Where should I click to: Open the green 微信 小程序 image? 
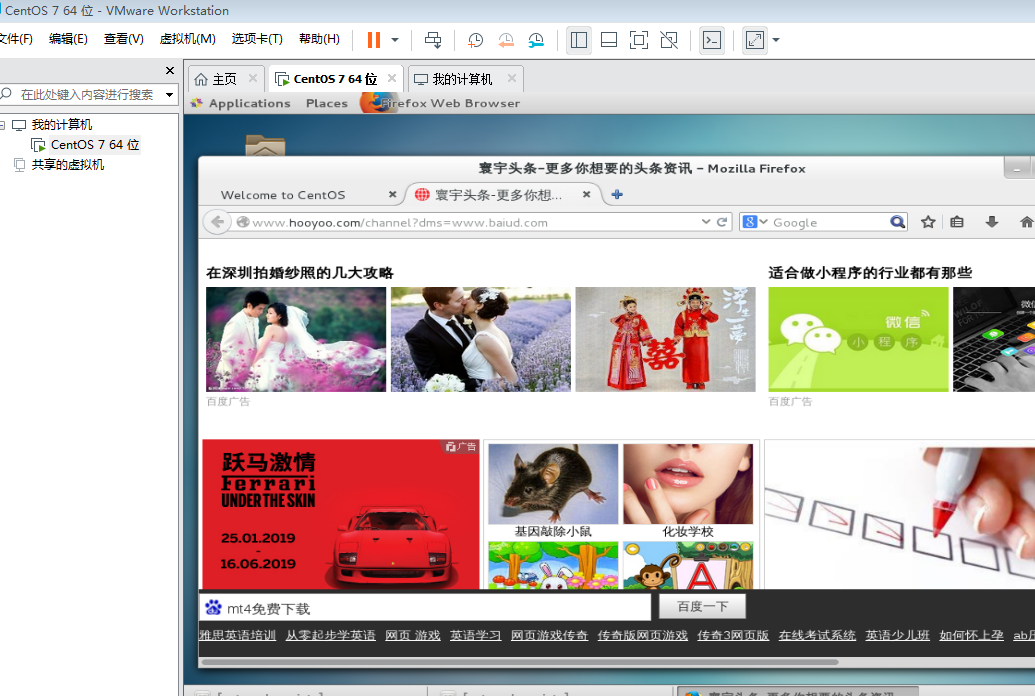coord(858,339)
